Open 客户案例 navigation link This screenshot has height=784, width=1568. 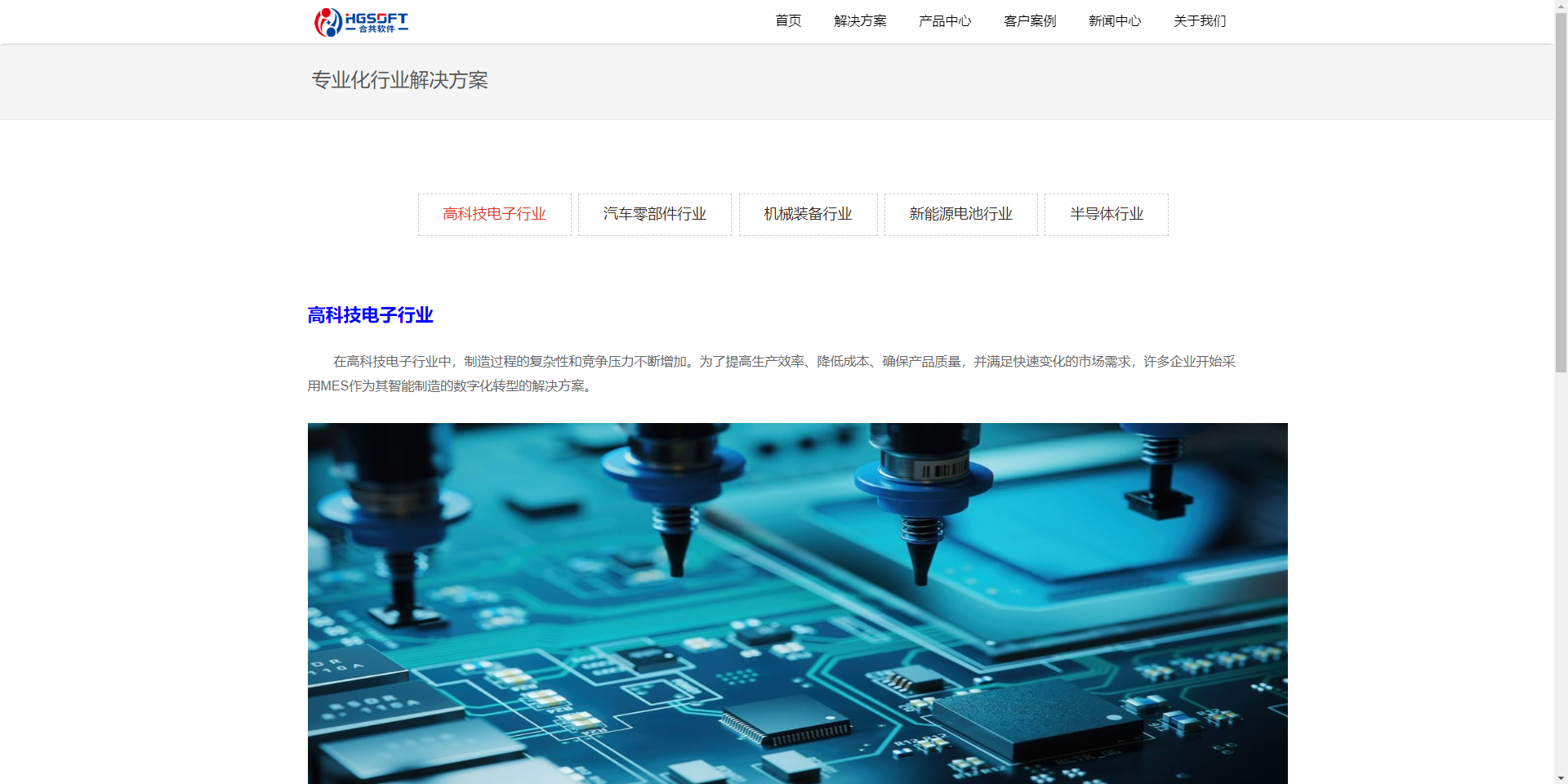click(x=1030, y=21)
